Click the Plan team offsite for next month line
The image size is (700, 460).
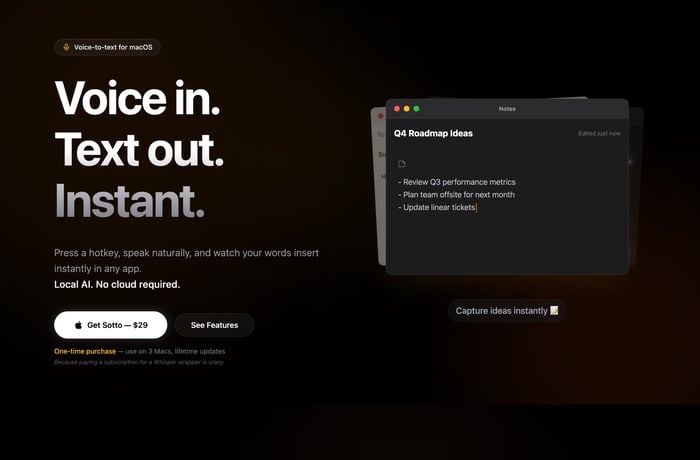[x=456, y=194]
